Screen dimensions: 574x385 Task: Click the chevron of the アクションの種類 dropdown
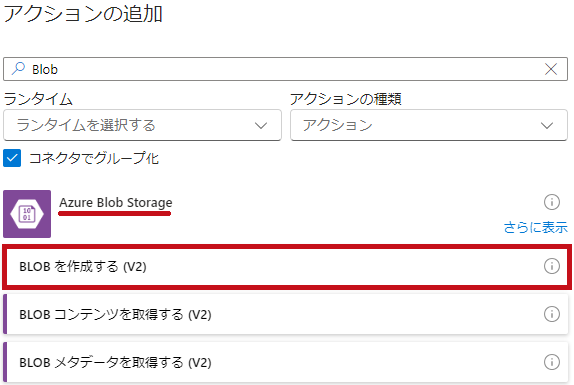coord(547,126)
